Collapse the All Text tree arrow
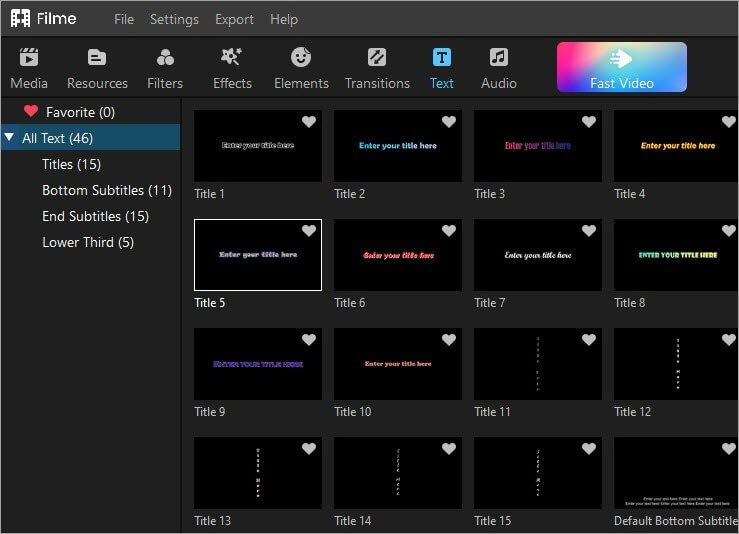Viewport: 739px width, 534px height. coord(10,138)
